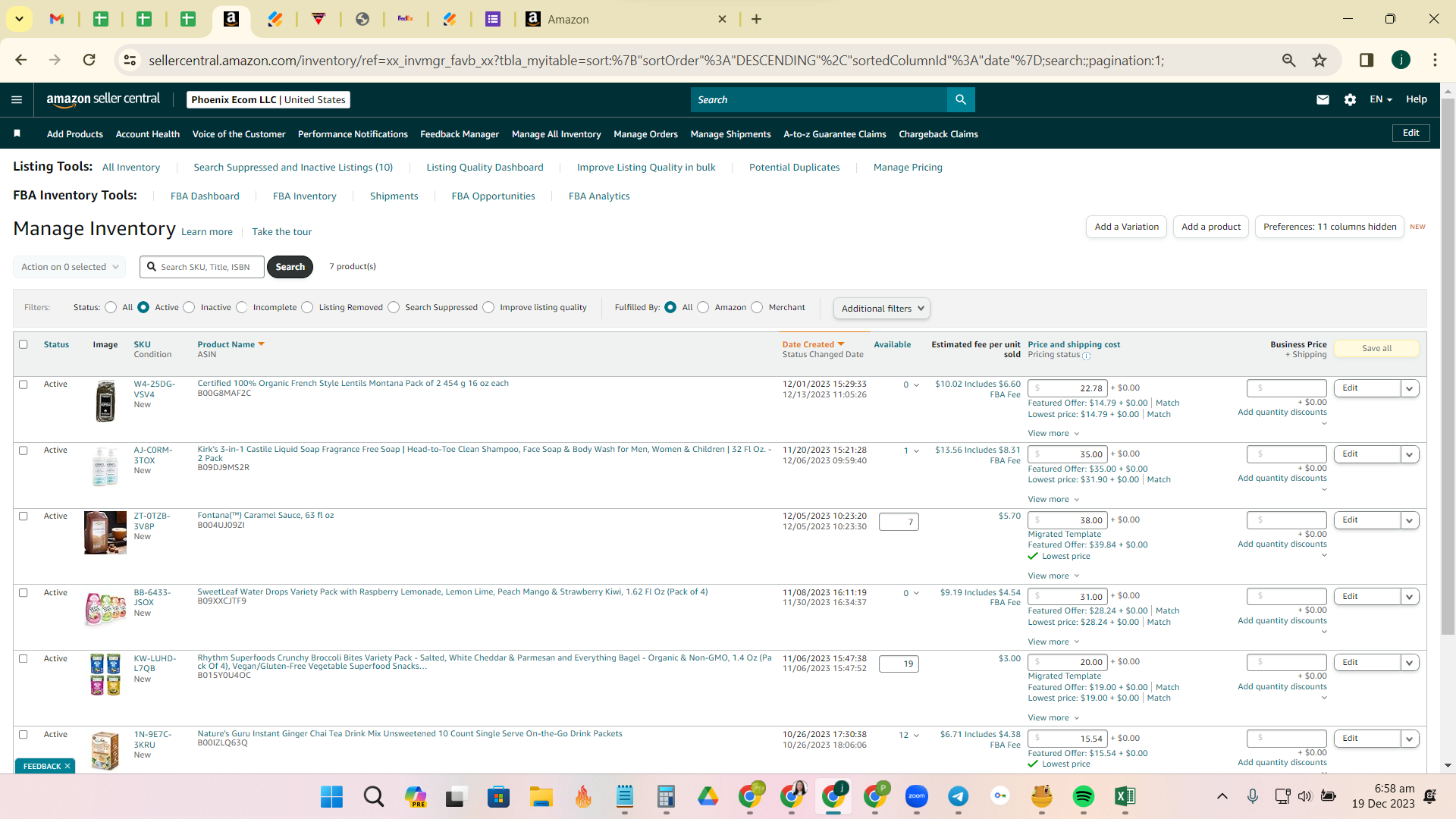Open Zoom from the taskbar
Screen dimensions: 1456x819
(916, 796)
